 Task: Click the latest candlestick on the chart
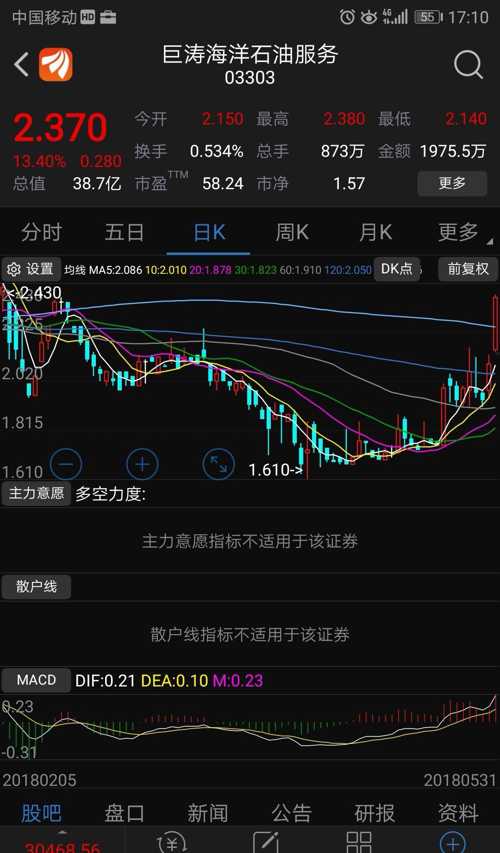click(x=496, y=324)
